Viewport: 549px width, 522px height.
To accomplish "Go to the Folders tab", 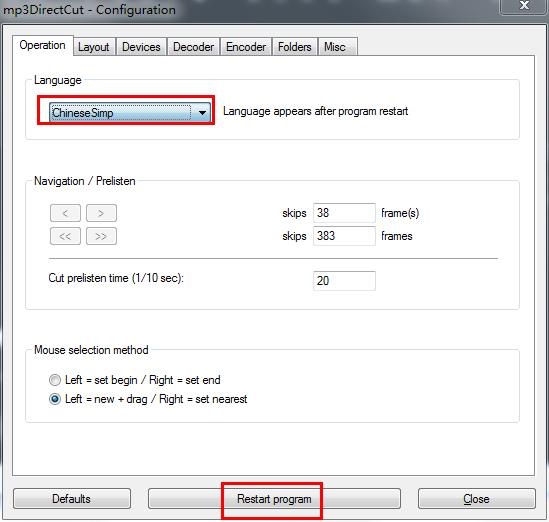I will tap(294, 47).
